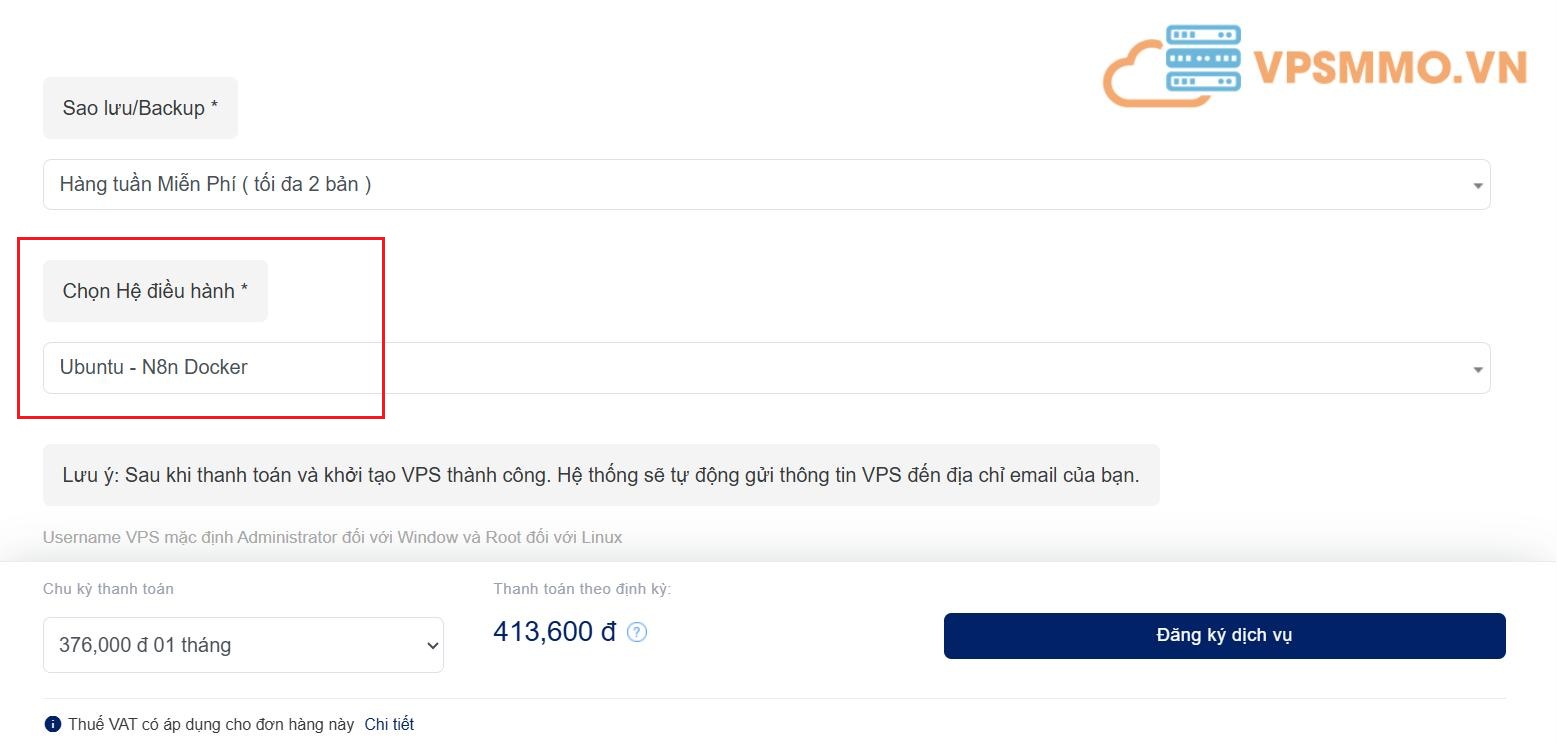Click the Sao lưu/Backup label
1557x746 pixels.
point(140,108)
